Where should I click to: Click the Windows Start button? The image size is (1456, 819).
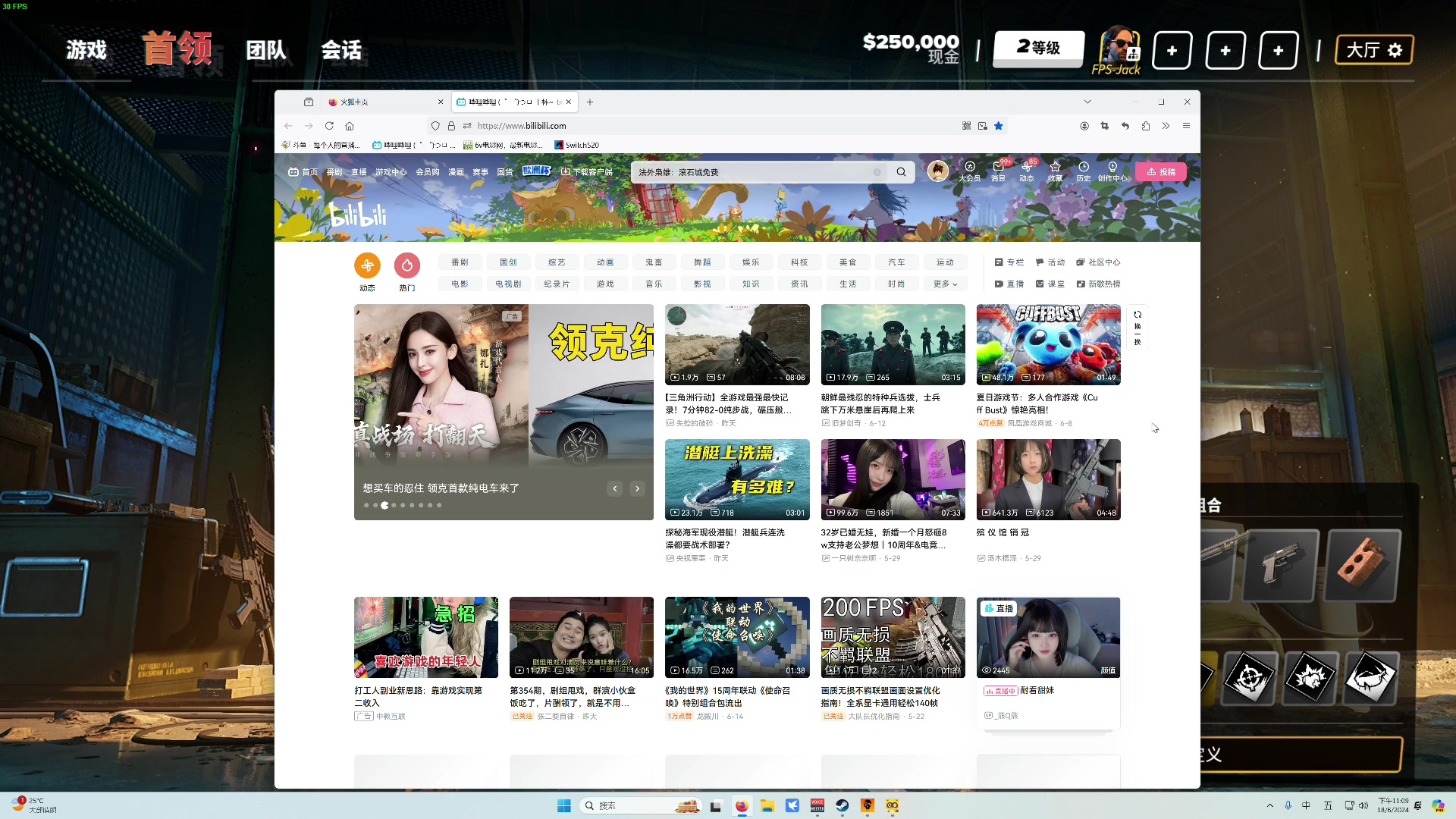[564, 805]
